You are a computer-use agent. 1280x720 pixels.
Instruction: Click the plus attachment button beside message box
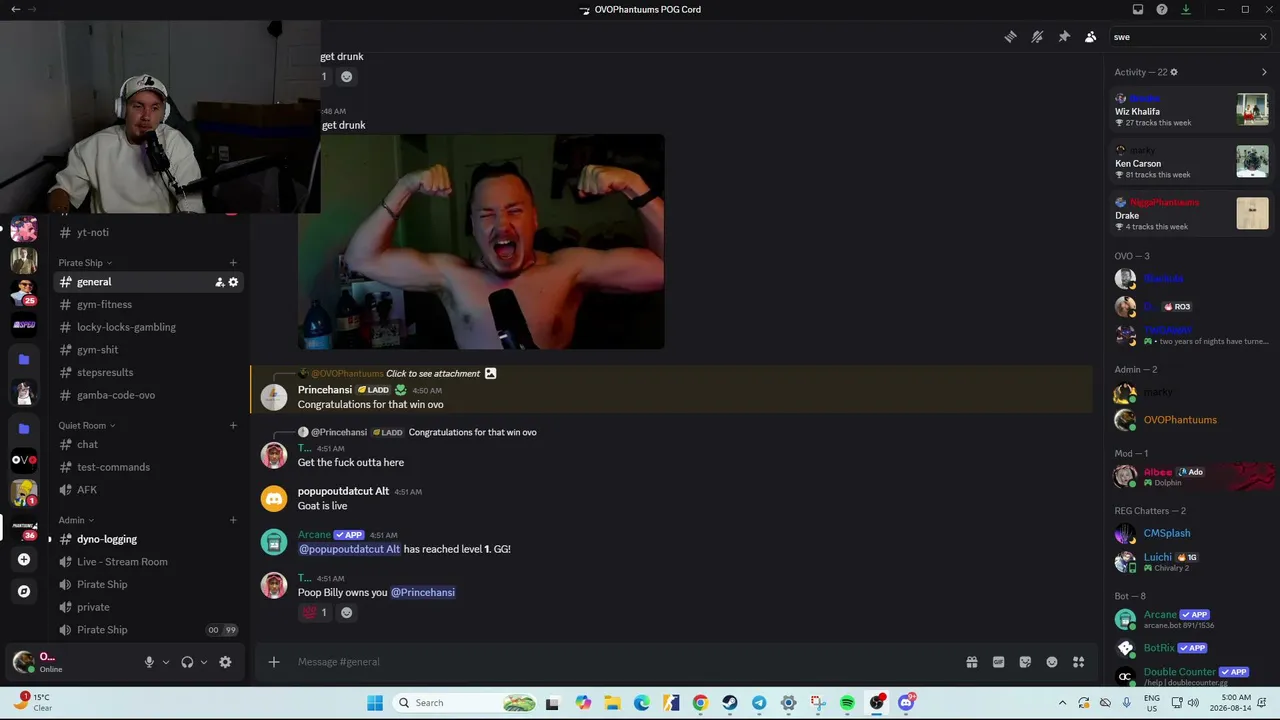[274, 662]
